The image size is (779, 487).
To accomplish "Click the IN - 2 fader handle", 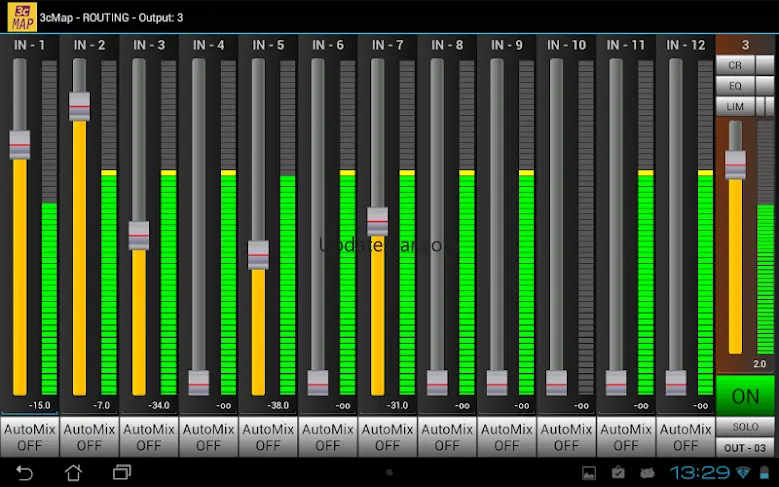I will pyautogui.click(x=79, y=106).
